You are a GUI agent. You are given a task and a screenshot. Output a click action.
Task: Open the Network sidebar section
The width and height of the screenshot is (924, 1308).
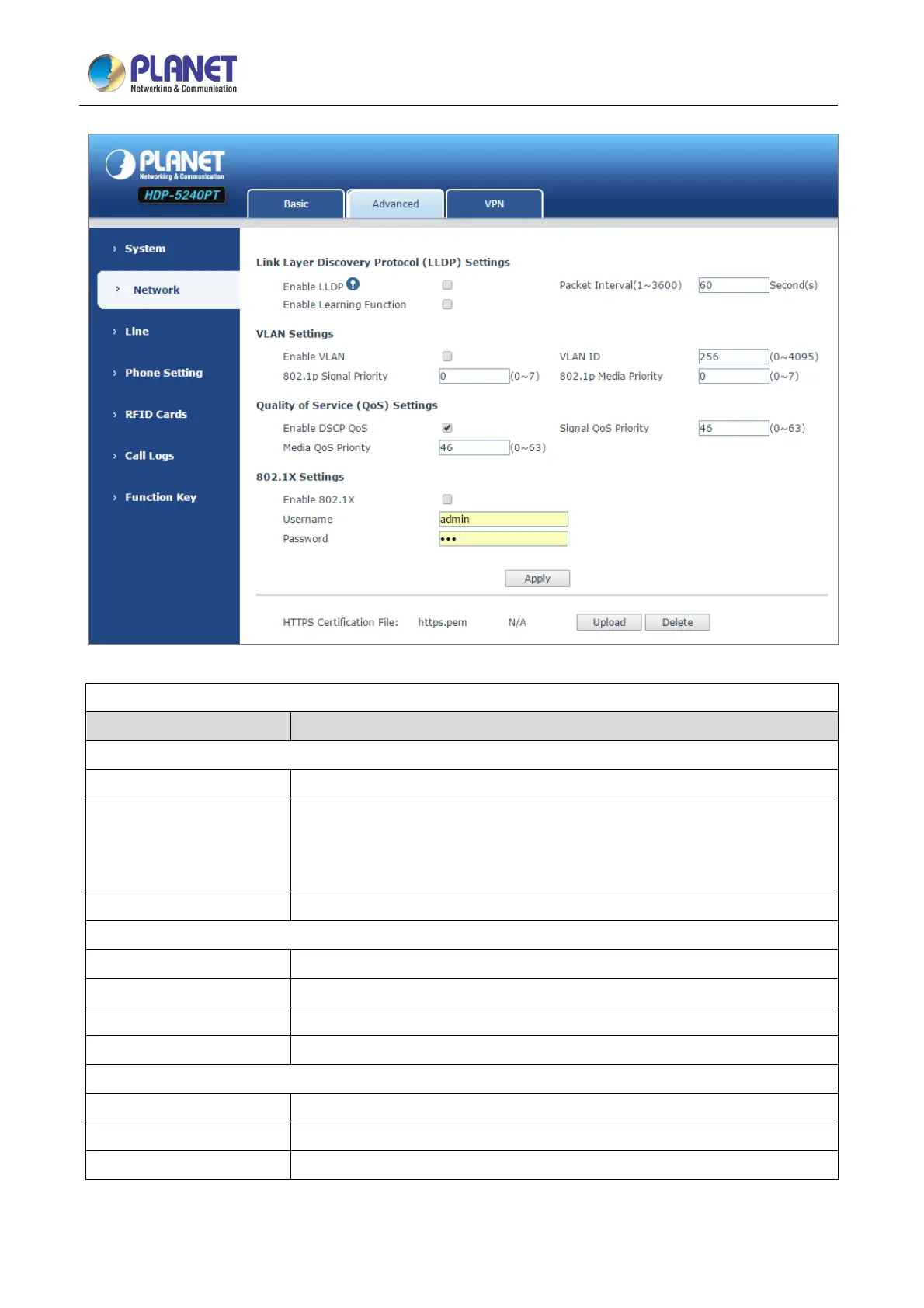point(168,290)
